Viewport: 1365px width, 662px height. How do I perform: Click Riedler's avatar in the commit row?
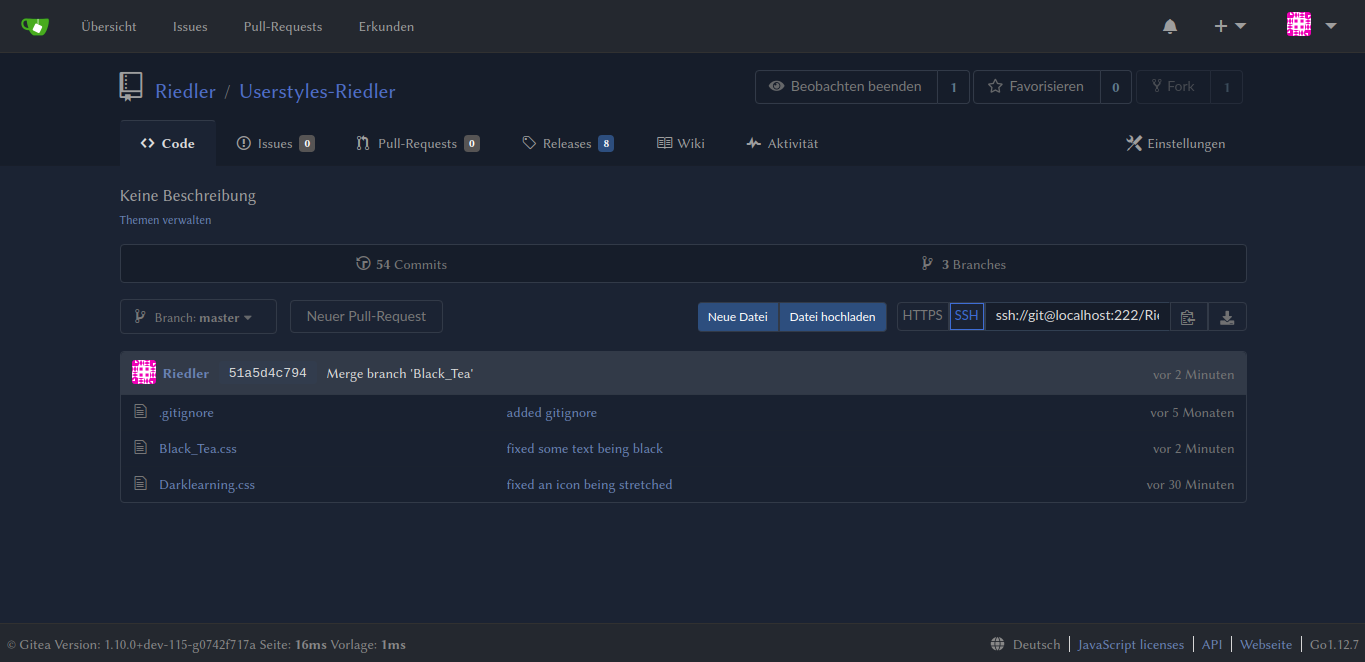[144, 373]
